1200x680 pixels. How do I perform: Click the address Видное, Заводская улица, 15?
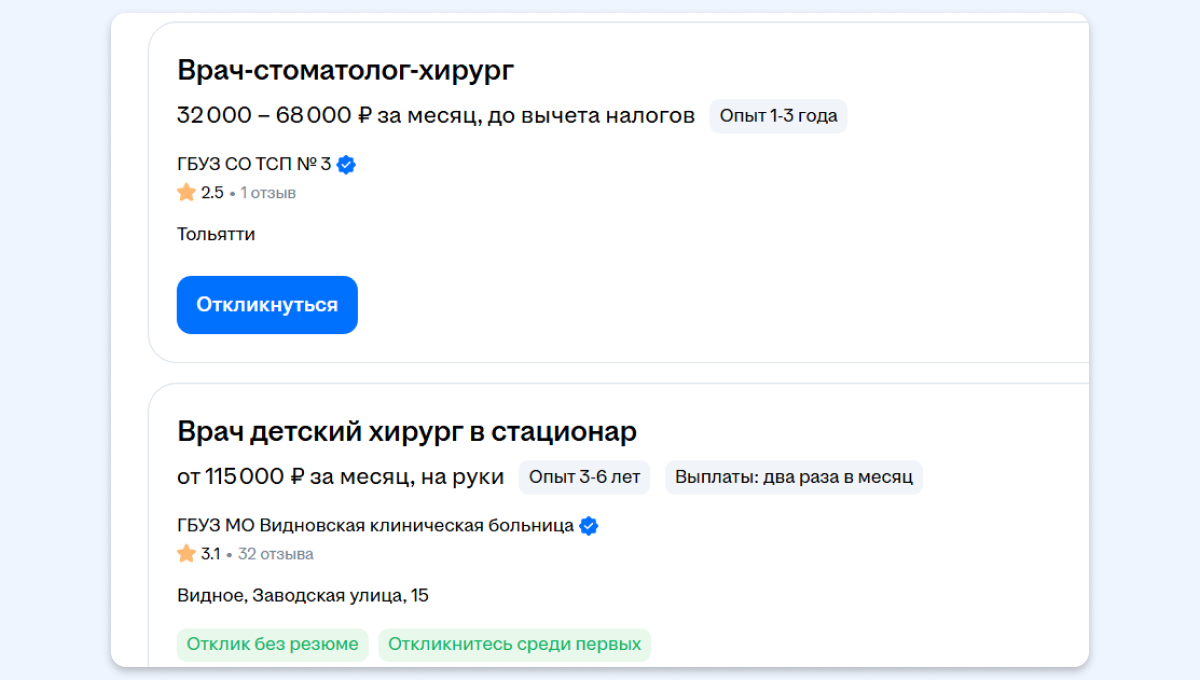(303, 596)
